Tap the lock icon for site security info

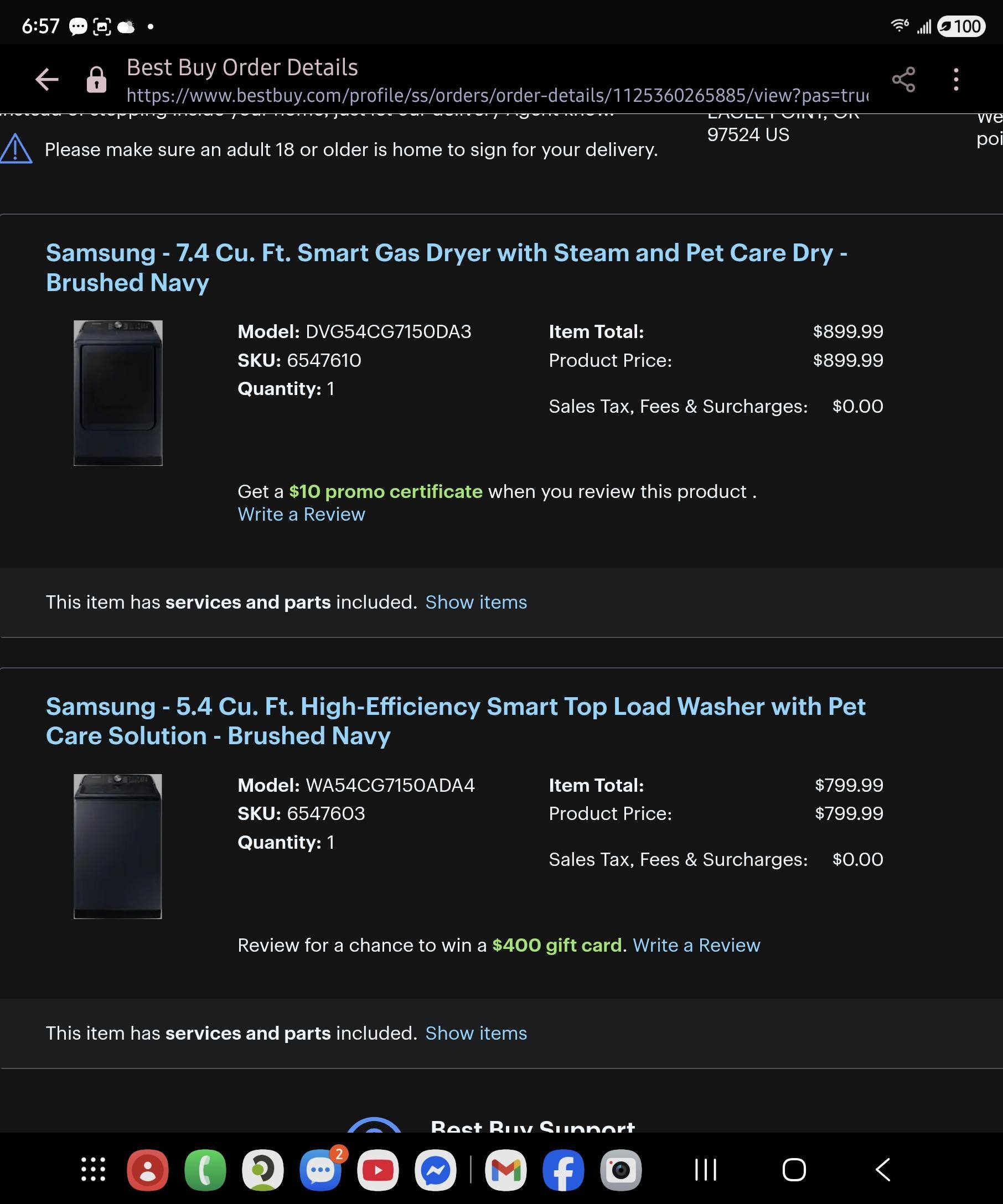tap(96, 80)
